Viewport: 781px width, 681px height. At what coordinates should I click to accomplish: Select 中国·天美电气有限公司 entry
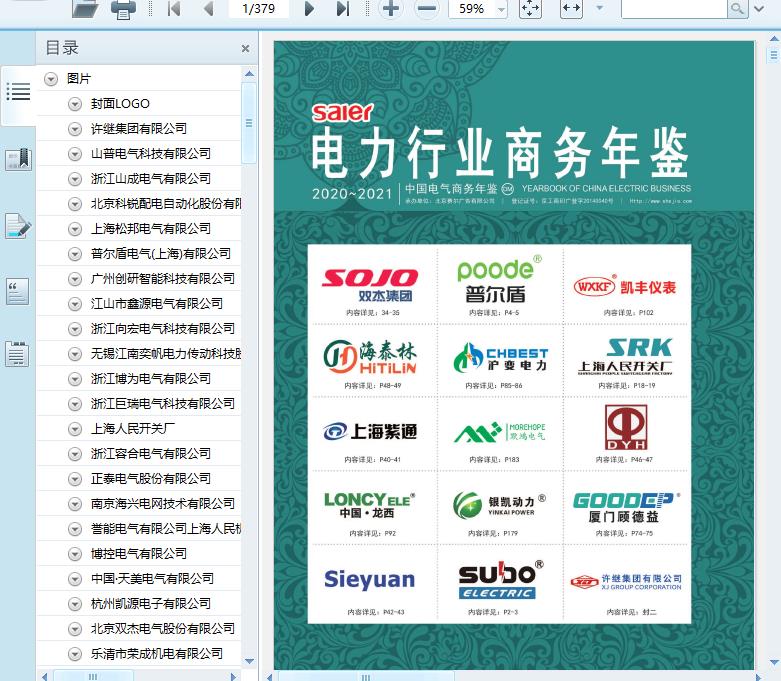152,578
